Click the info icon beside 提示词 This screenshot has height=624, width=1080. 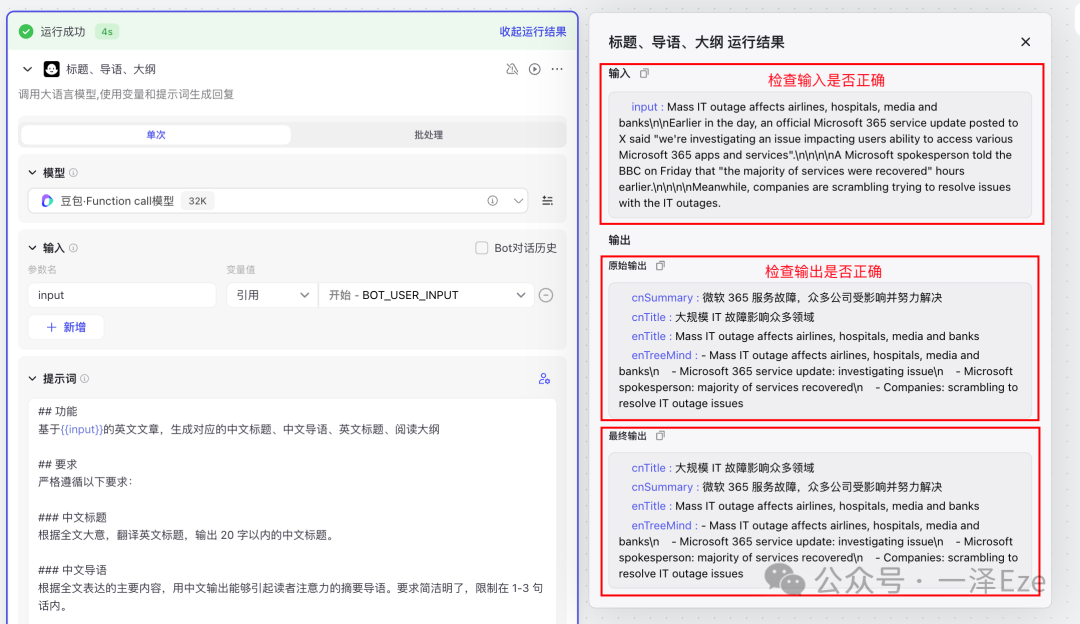85,379
